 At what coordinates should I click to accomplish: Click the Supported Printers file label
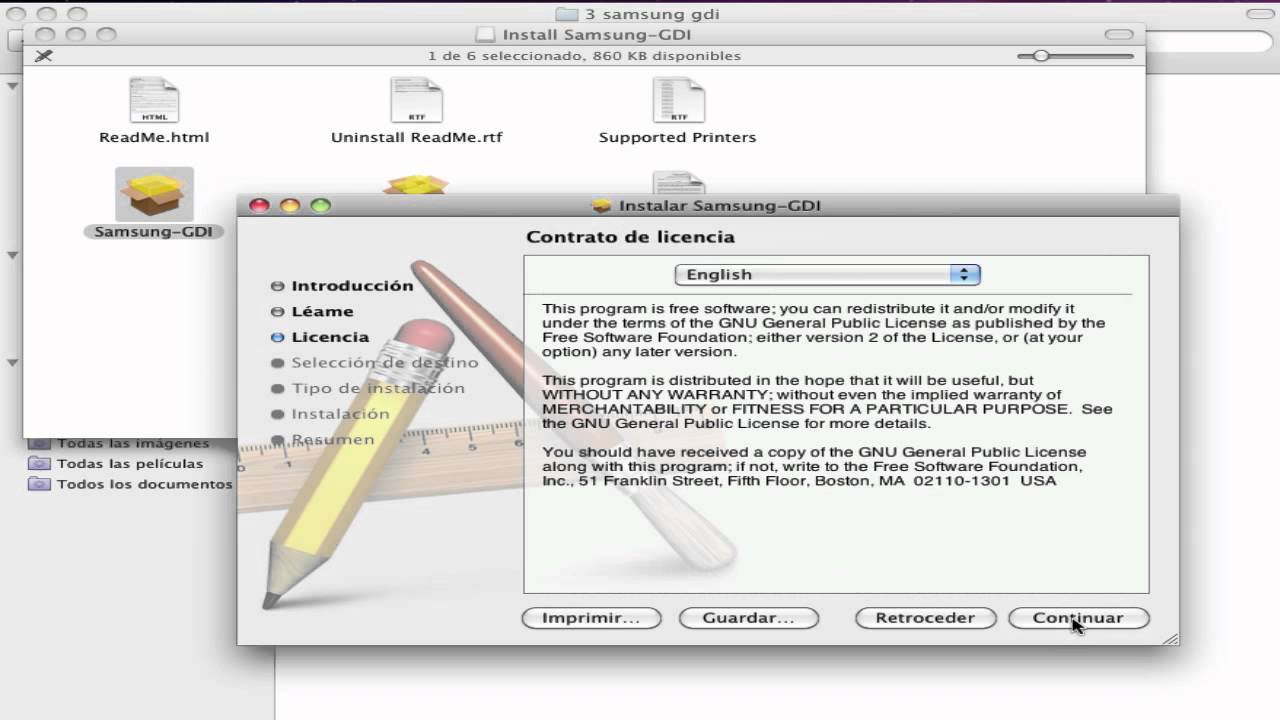point(678,138)
